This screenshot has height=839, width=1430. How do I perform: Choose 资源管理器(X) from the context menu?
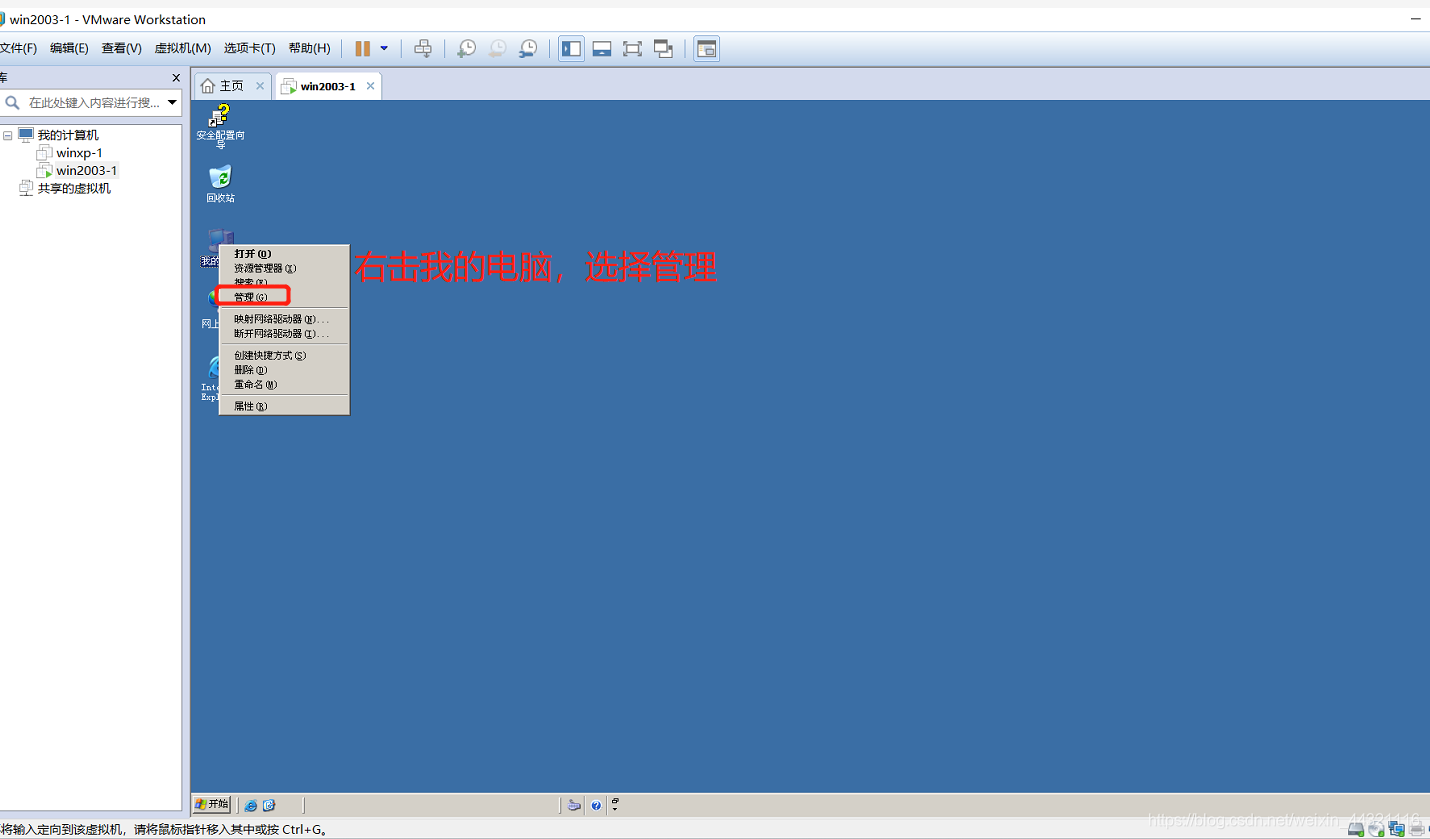pos(284,268)
